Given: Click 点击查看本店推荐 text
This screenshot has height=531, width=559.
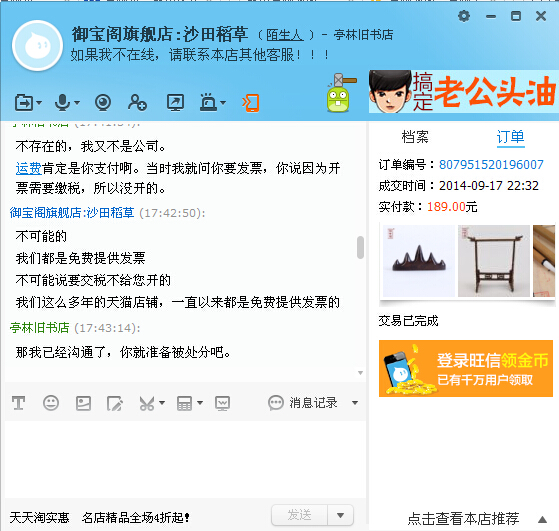Looking at the screenshot, I should click(x=463, y=519).
